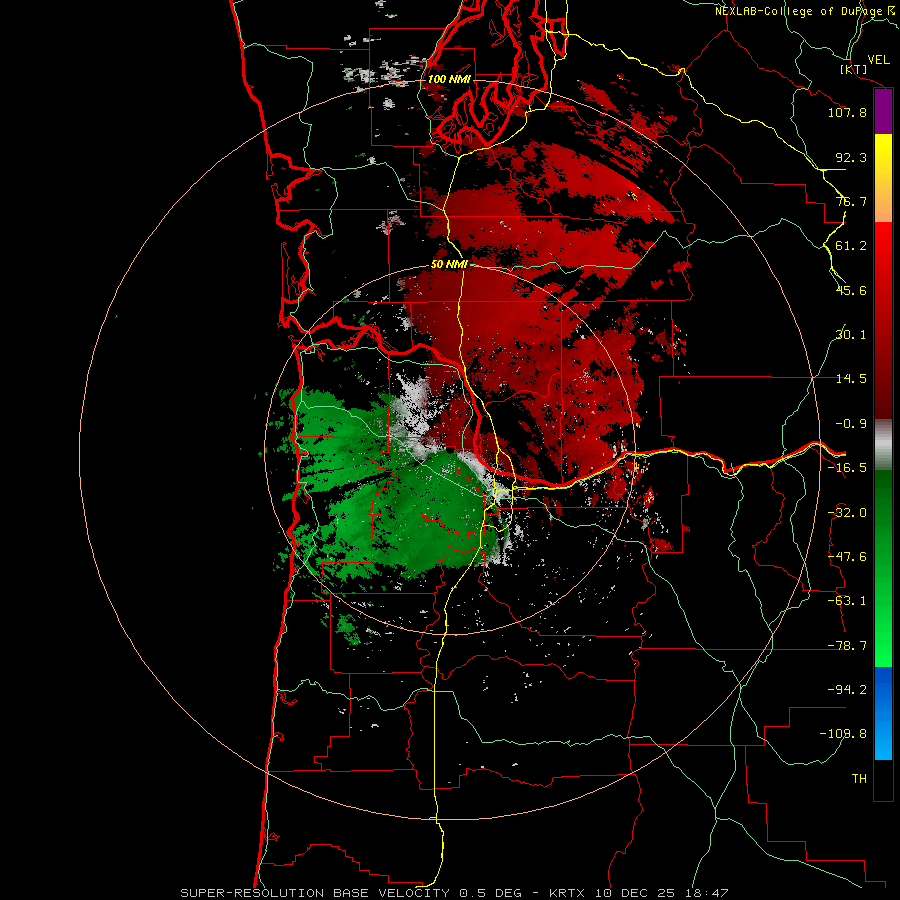This screenshot has height=900, width=900.
Task: Select the 92.3 value on velocity scale
Action: (x=851, y=157)
